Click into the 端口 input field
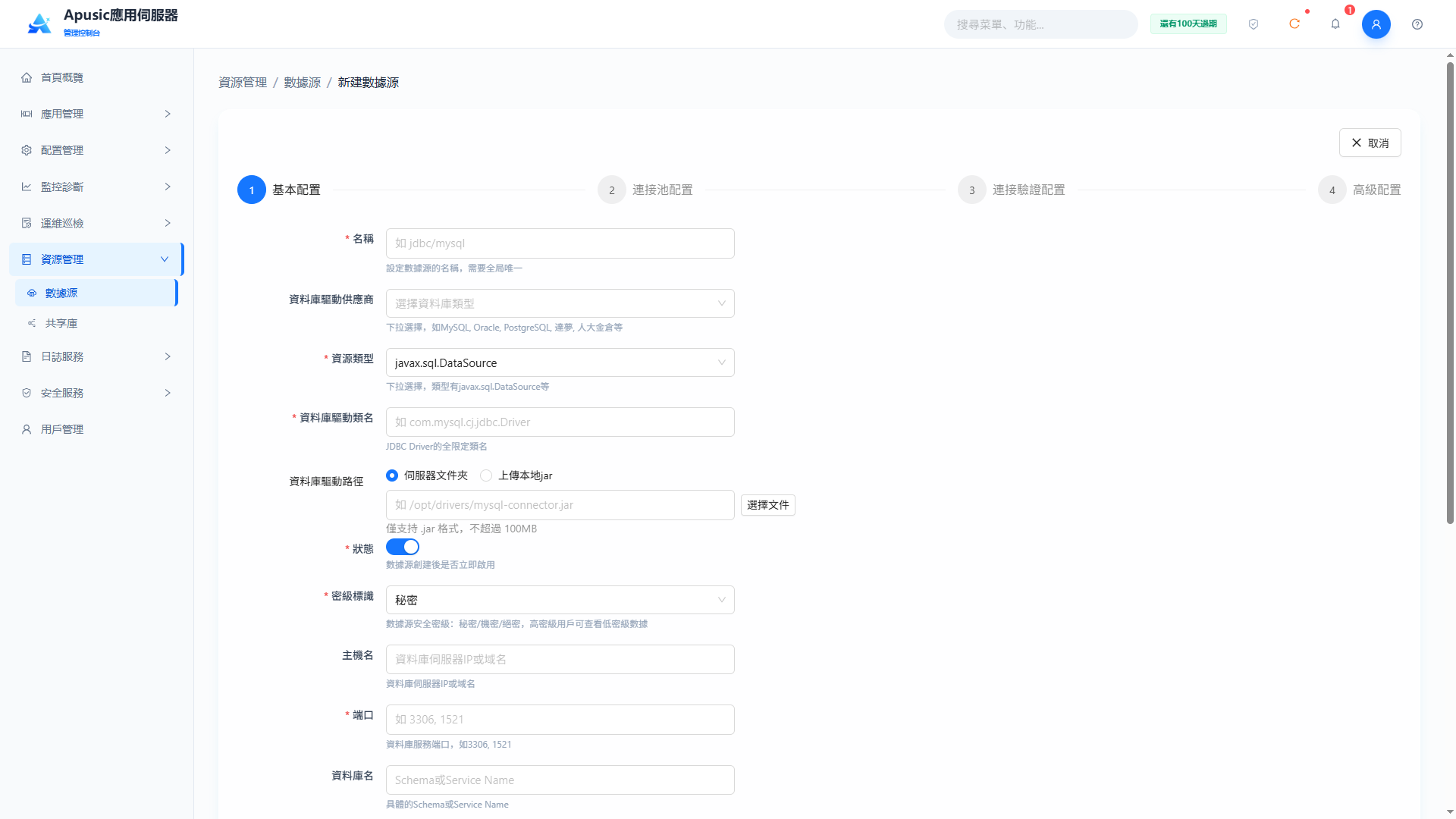The width and height of the screenshot is (1456, 819). click(x=560, y=720)
